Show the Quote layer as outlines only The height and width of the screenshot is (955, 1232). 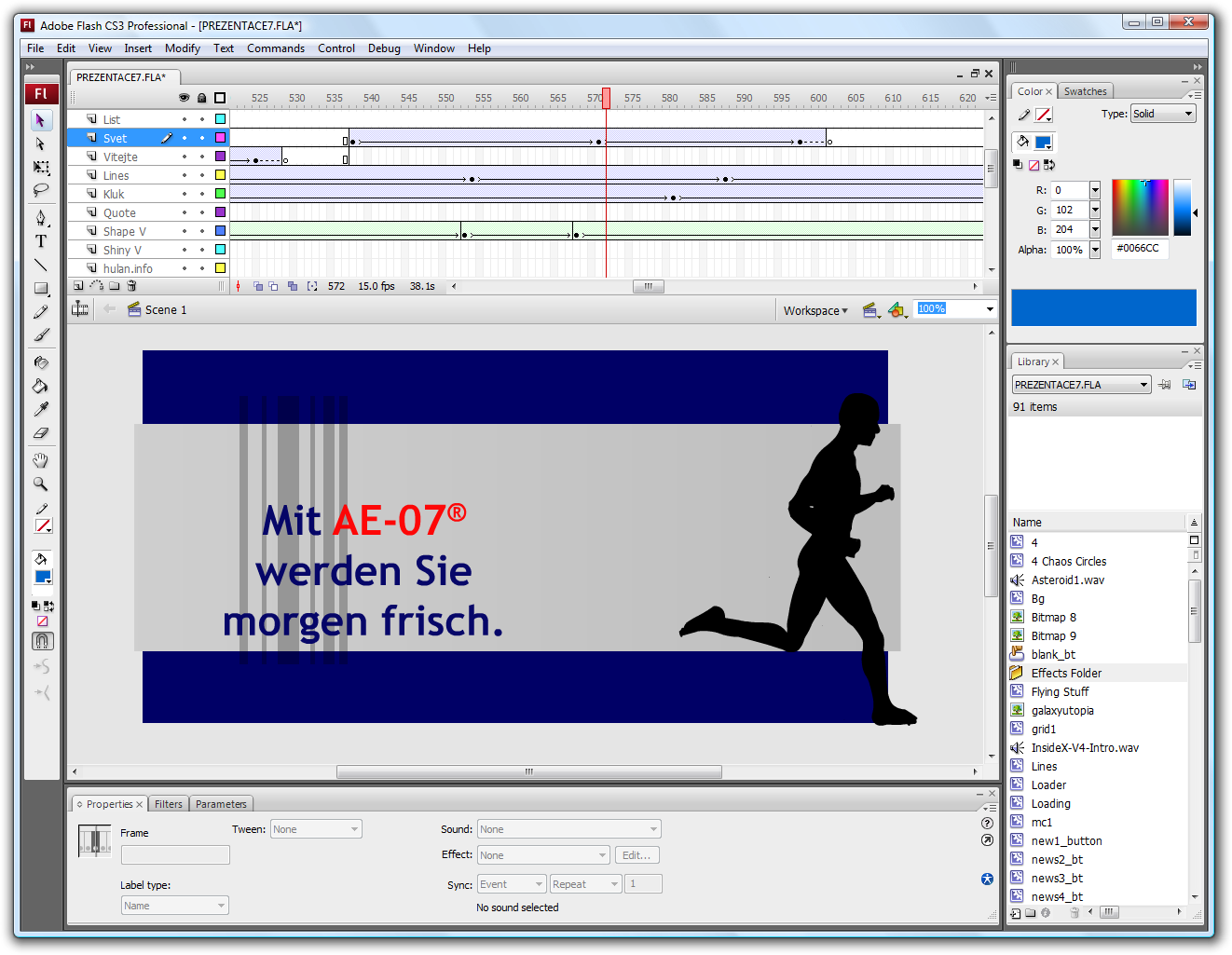pos(220,211)
